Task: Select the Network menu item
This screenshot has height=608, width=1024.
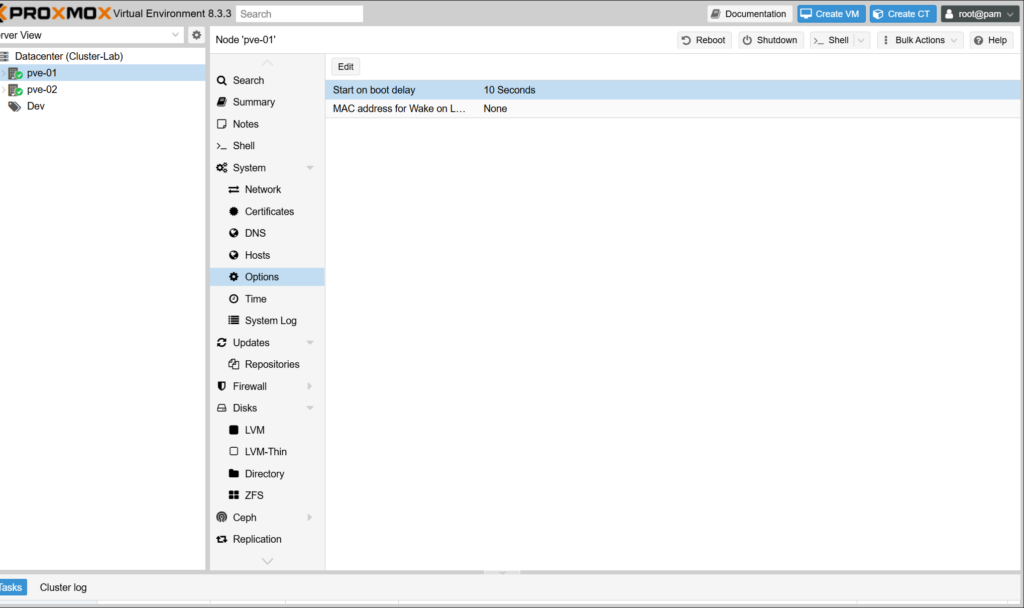Action: [x=262, y=190]
